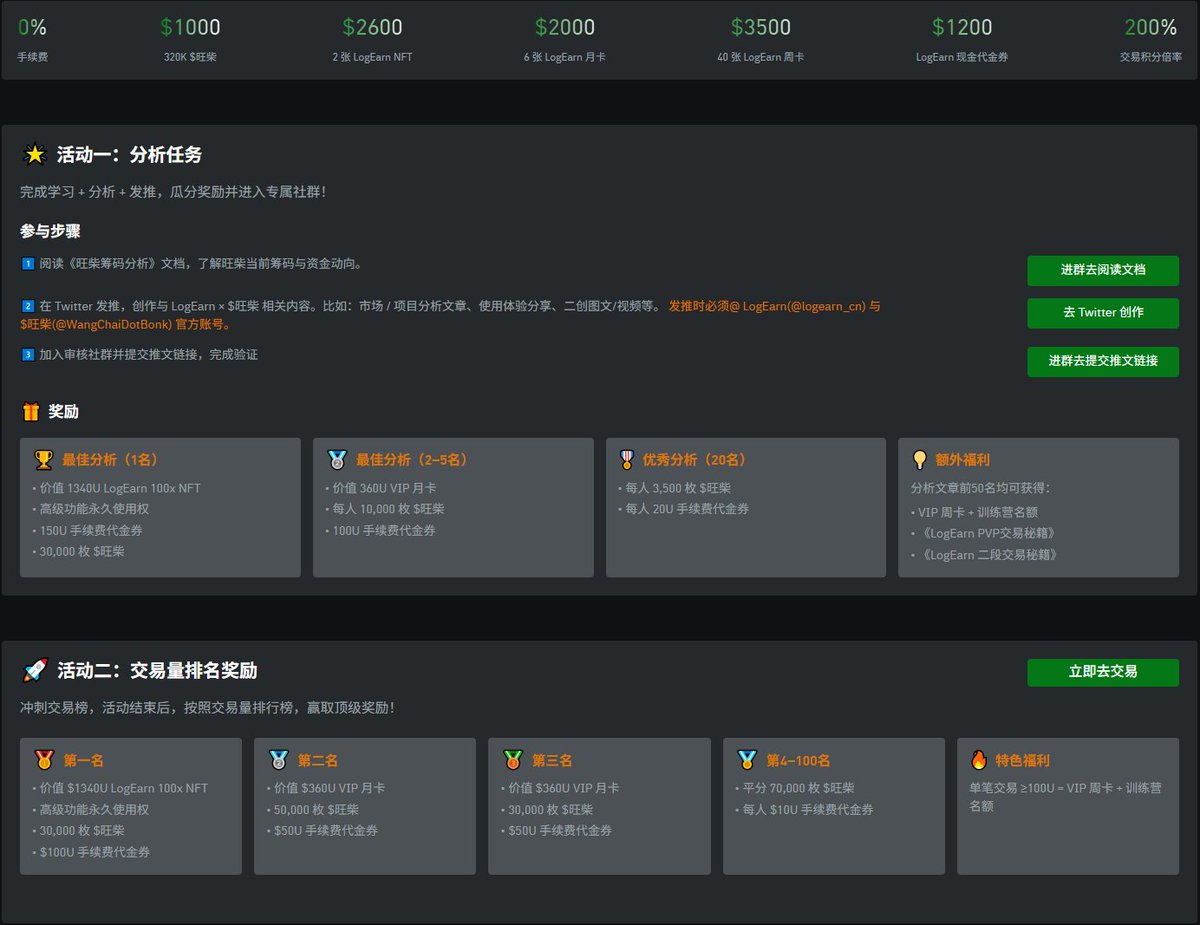
Task: Click the 320K $旺柴 label
Action: point(190,57)
